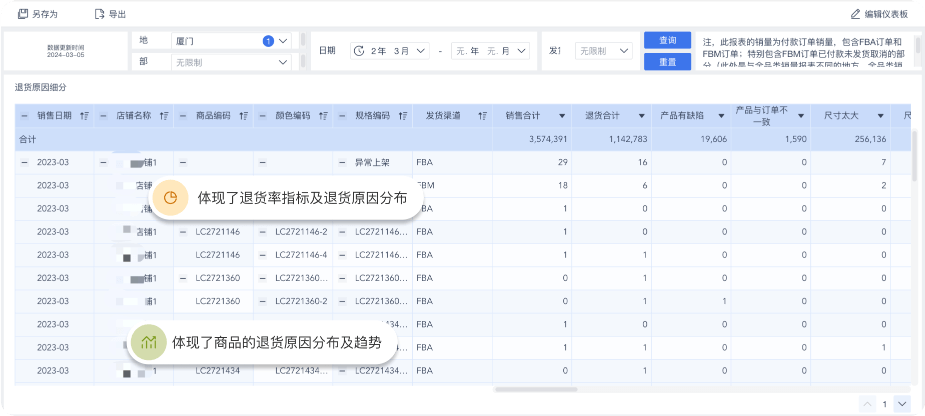Open the 退货合计 column dropdown arrow

click(641, 116)
